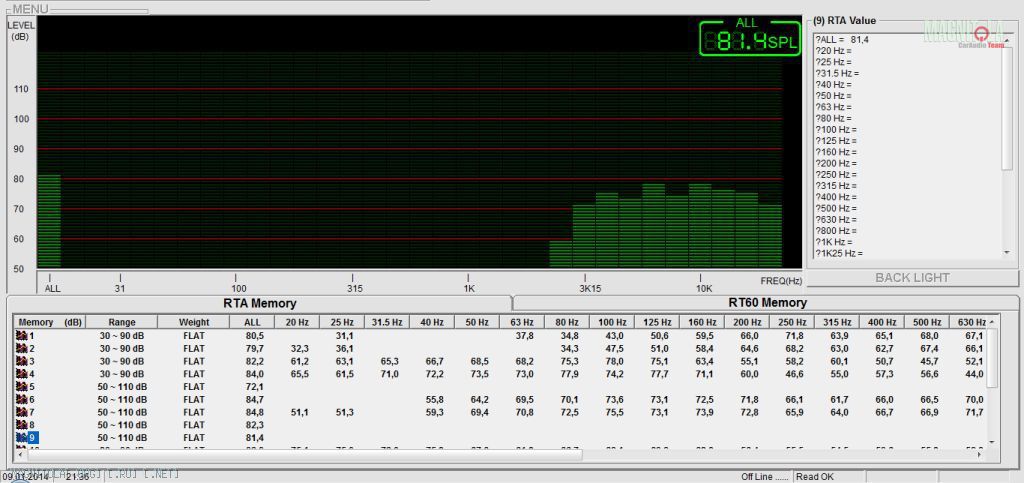
Task: Select the memory 3 row icon
Action: click(22, 361)
